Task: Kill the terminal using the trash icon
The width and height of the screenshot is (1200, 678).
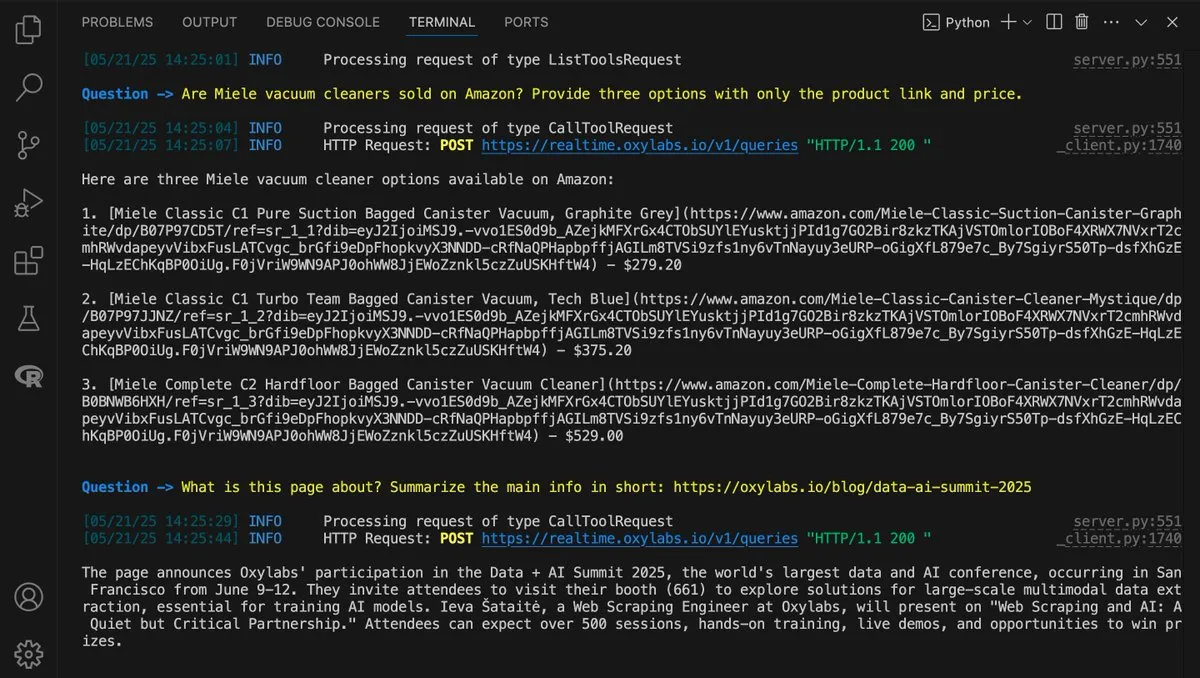Action: (x=1083, y=21)
